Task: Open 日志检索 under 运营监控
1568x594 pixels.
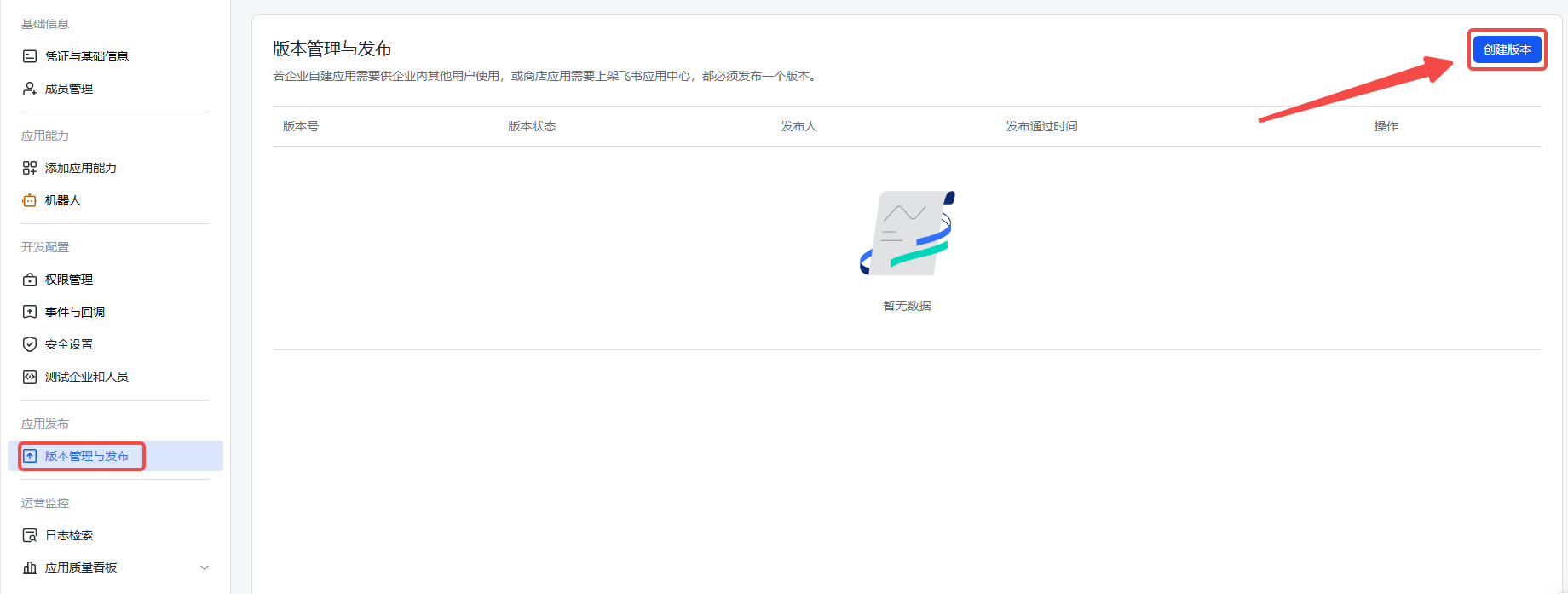Action: (69, 535)
